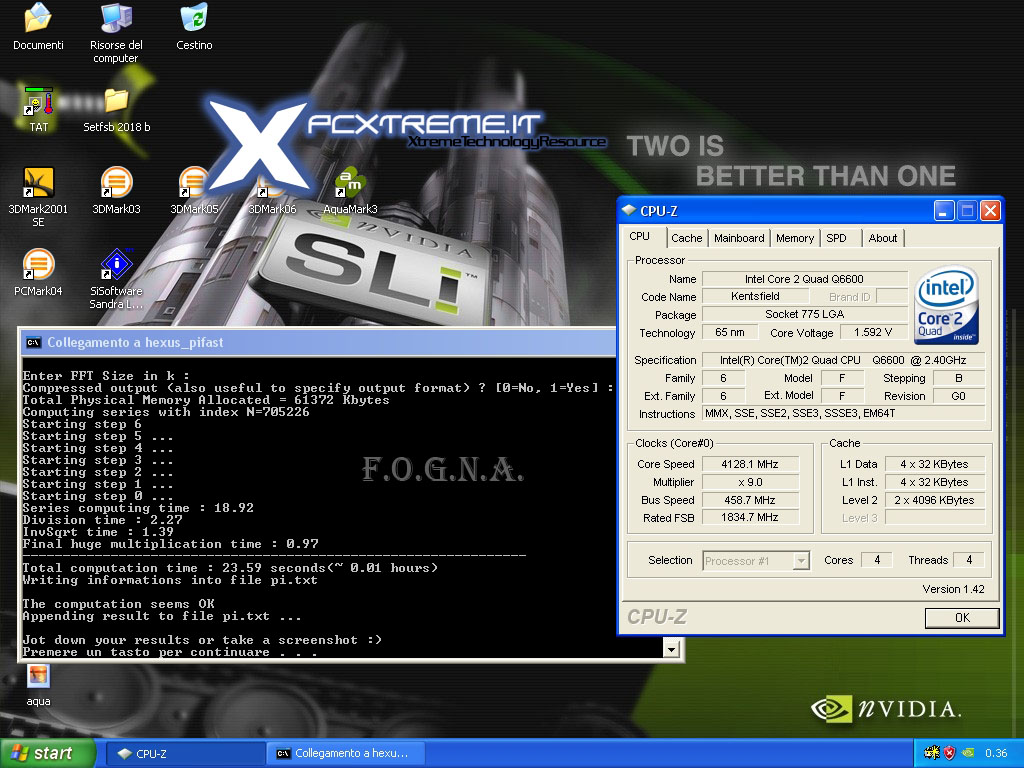Click the taskbar clock showing 0.36
Viewport: 1024px width, 768px height.
coord(996,754)
